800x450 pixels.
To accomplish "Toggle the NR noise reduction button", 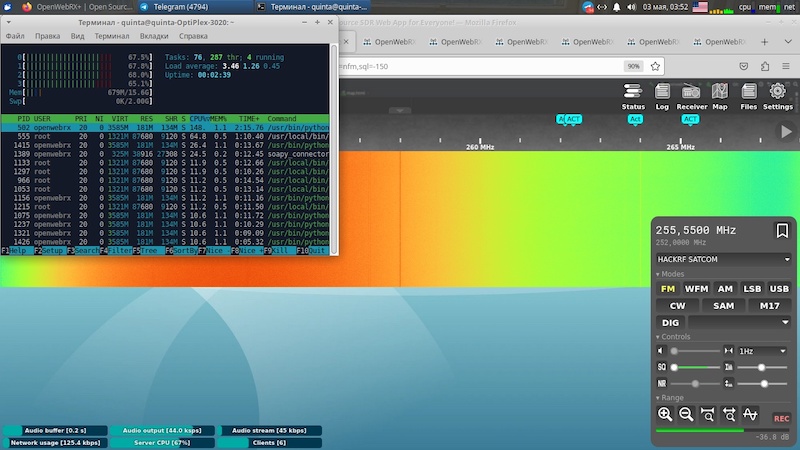I will click(661, 383).
